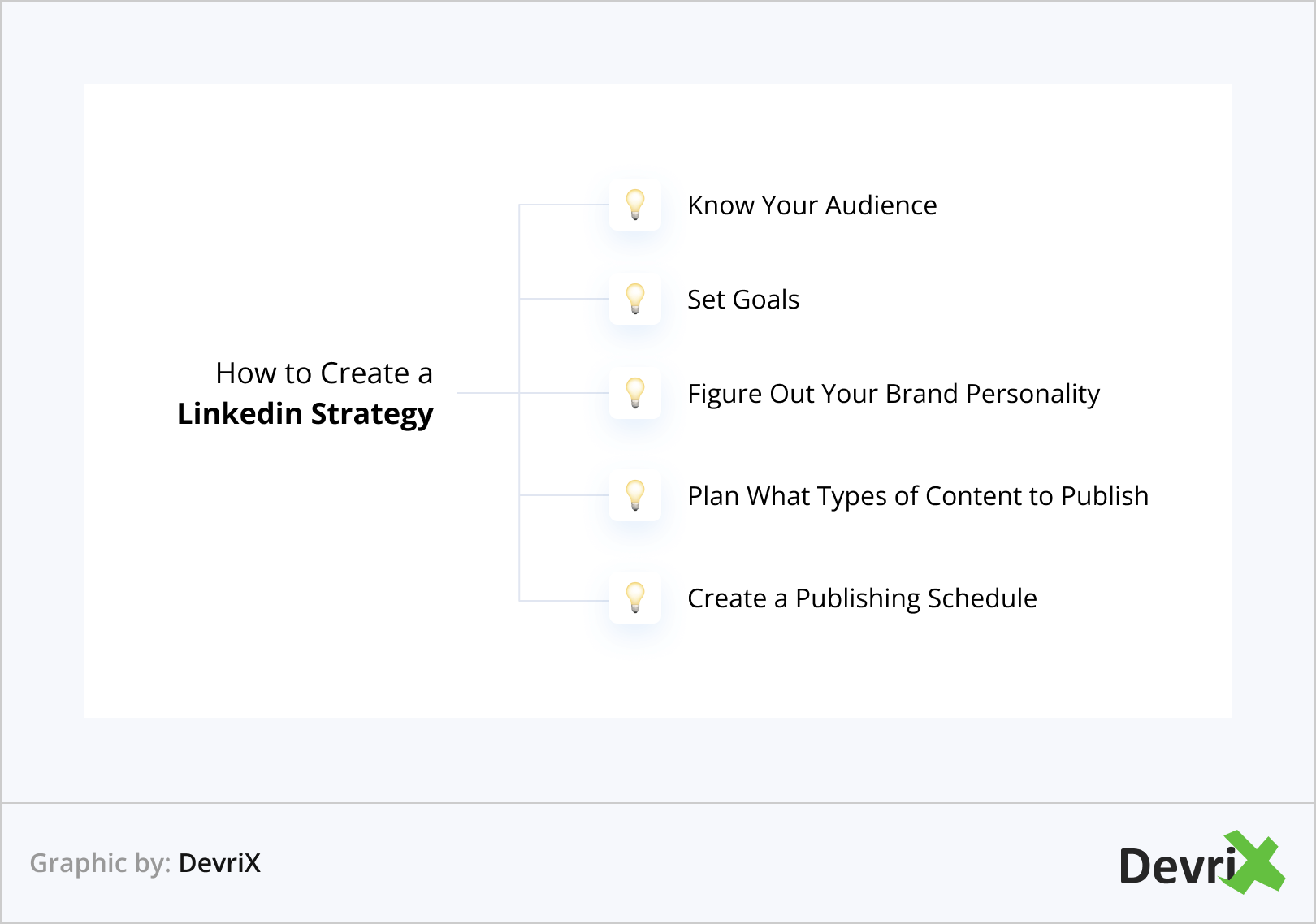This screenshot has width=1316, height=924.
Task: Click the bold DevriX name in the caption
Action: click(219, 863)
